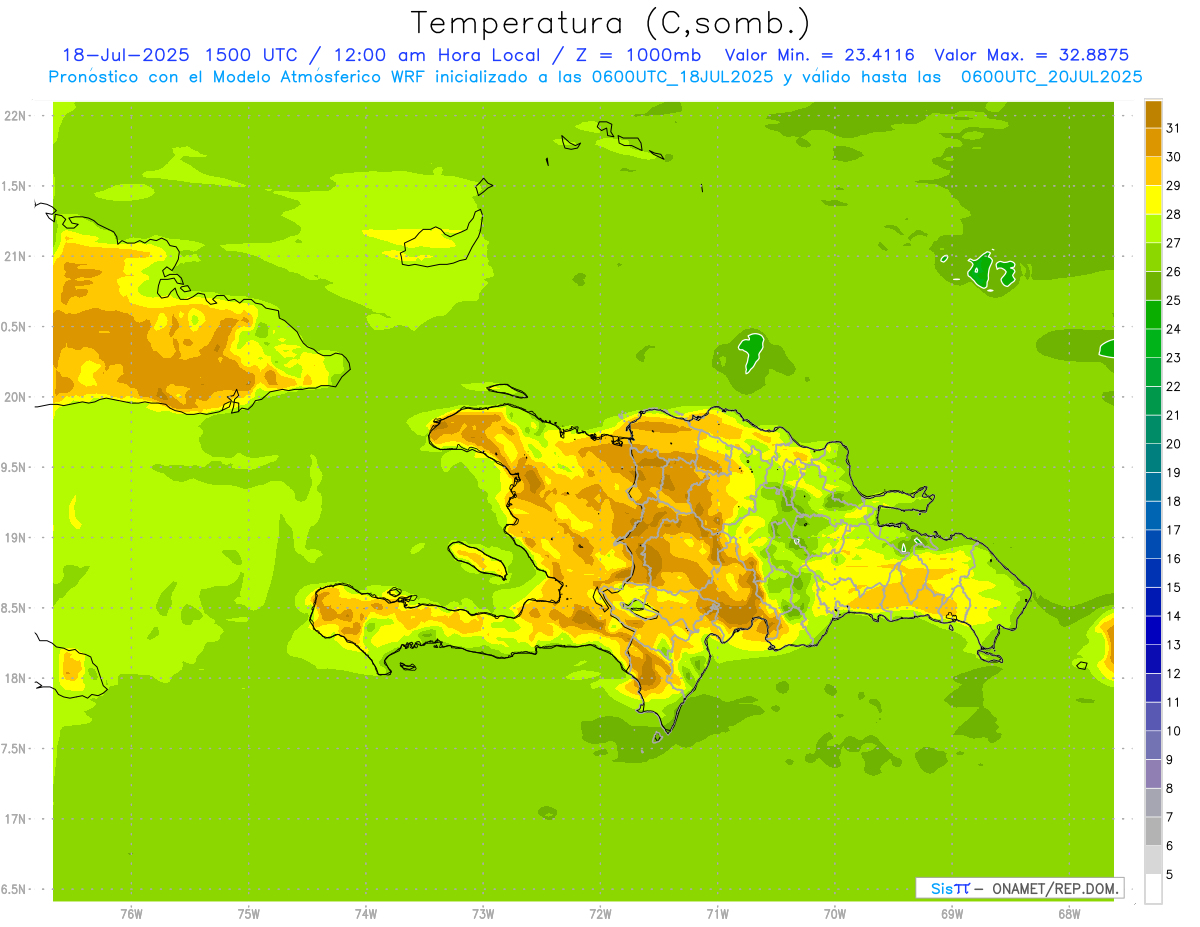Viewport: 1200px width, 927px height.
Task: Click the "8.5N" latitude axis label
Action: coord(14,608)
